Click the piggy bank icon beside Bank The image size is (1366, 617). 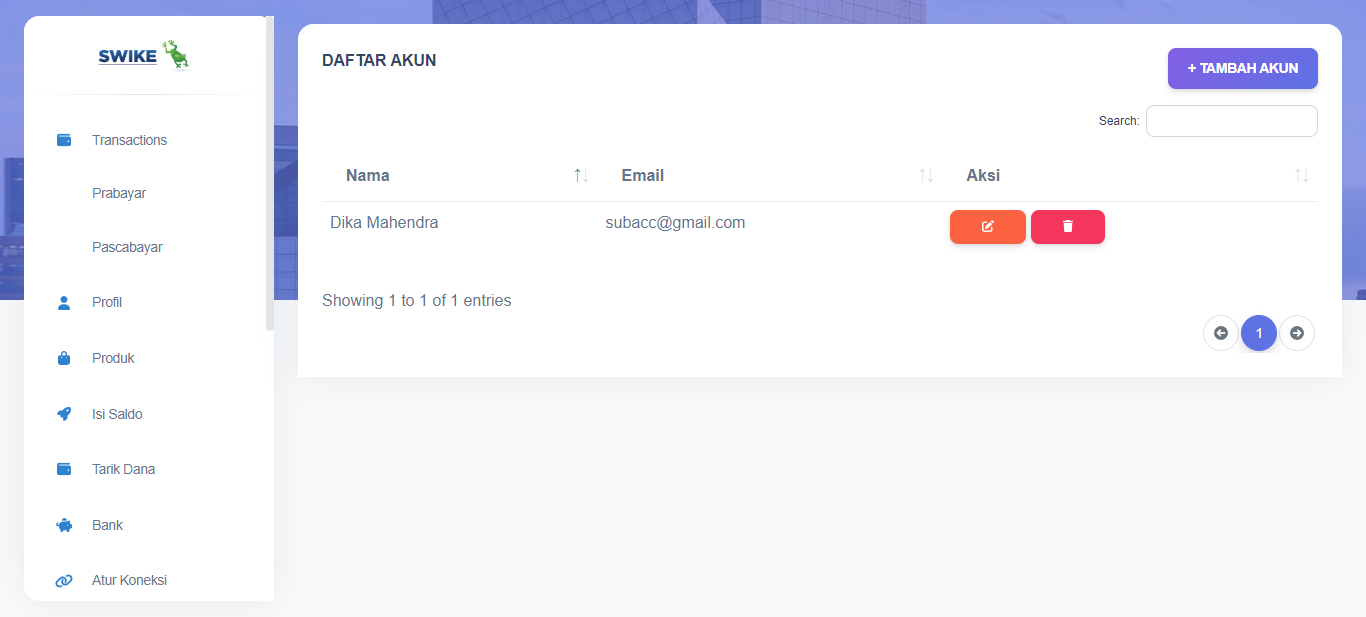pos(64,525)
